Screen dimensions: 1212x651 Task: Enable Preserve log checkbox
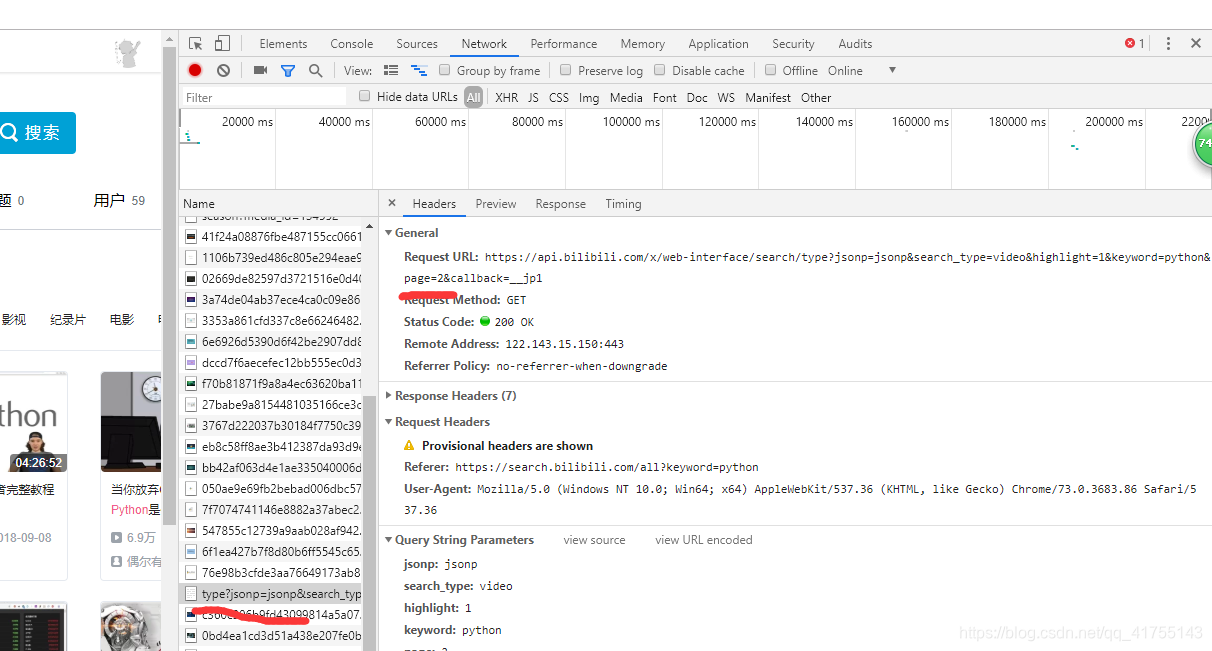pyautogui.click(x=566, y=70)
